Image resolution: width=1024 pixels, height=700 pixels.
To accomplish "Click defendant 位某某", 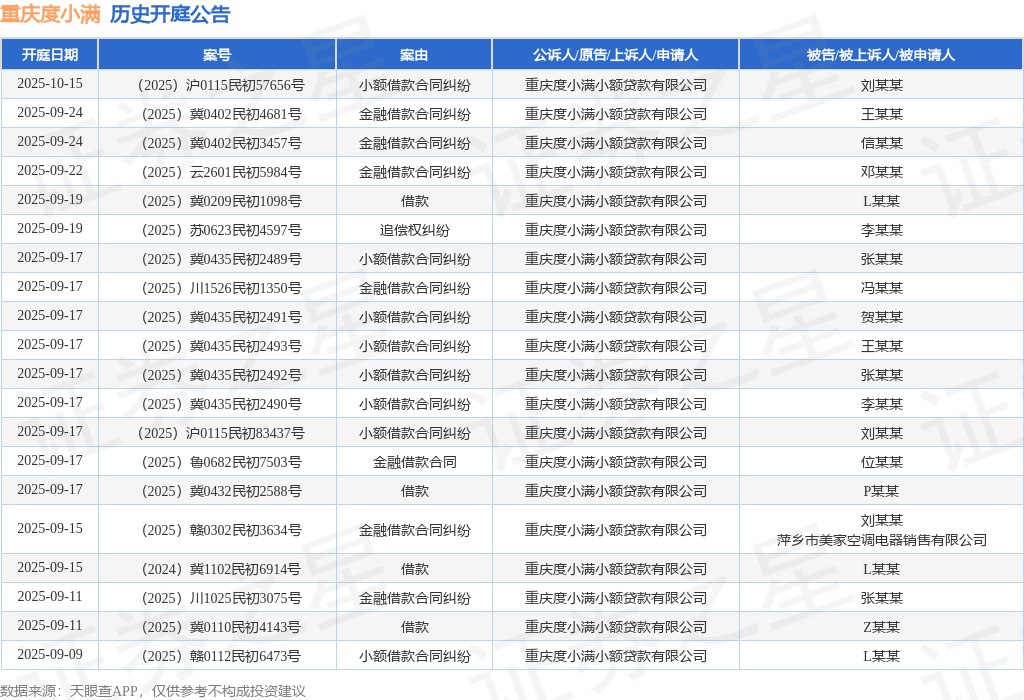I will point(881,462).
